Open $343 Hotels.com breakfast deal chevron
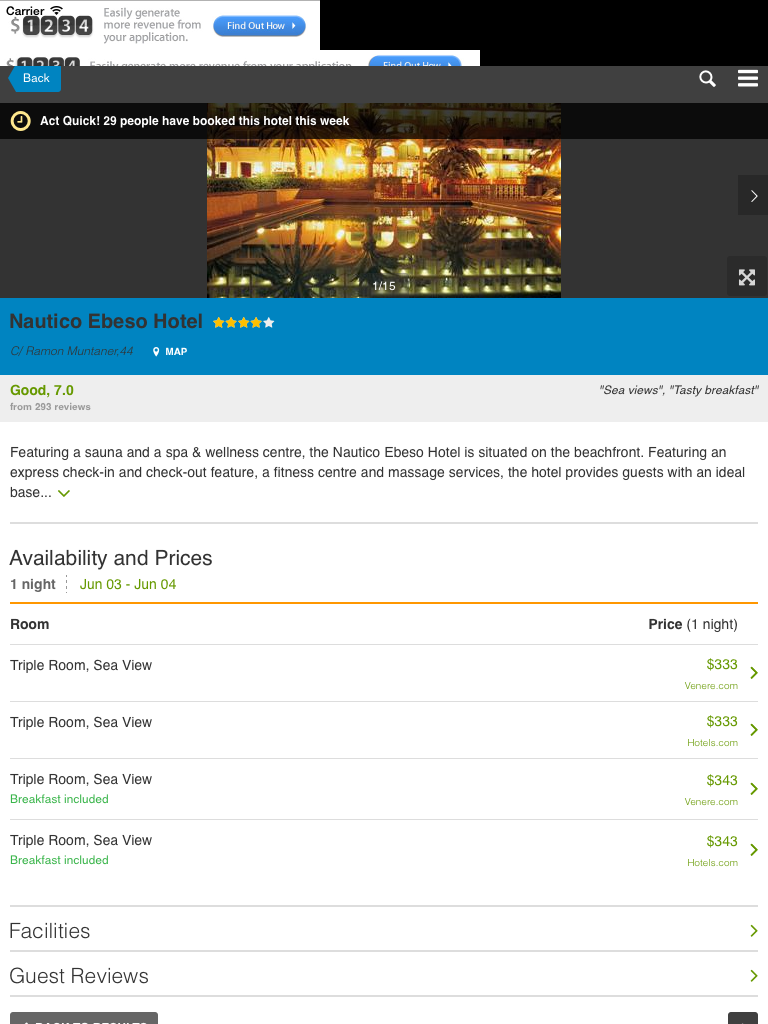 tap(754, 850)
